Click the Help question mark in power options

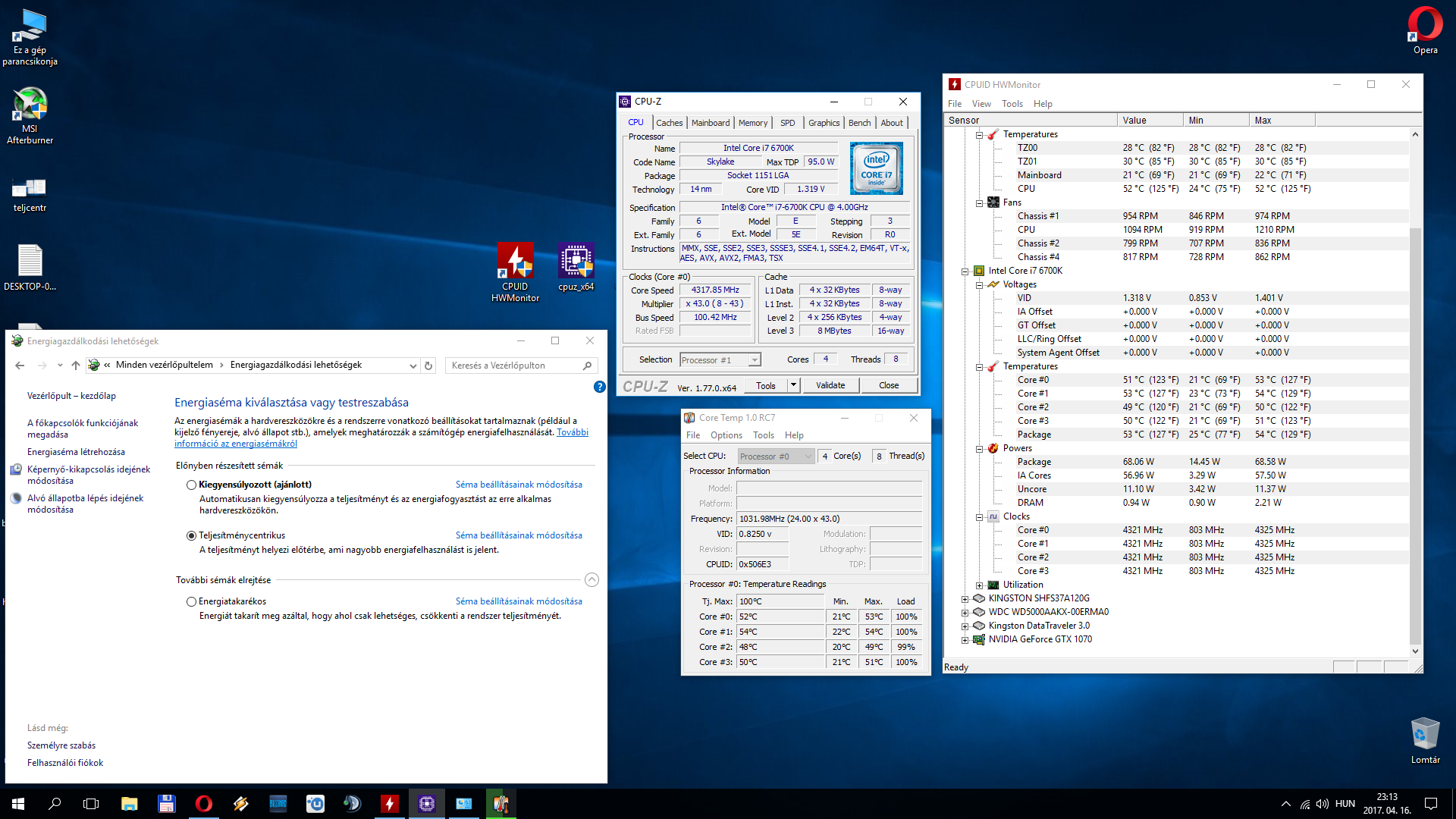tap(599, 387)
